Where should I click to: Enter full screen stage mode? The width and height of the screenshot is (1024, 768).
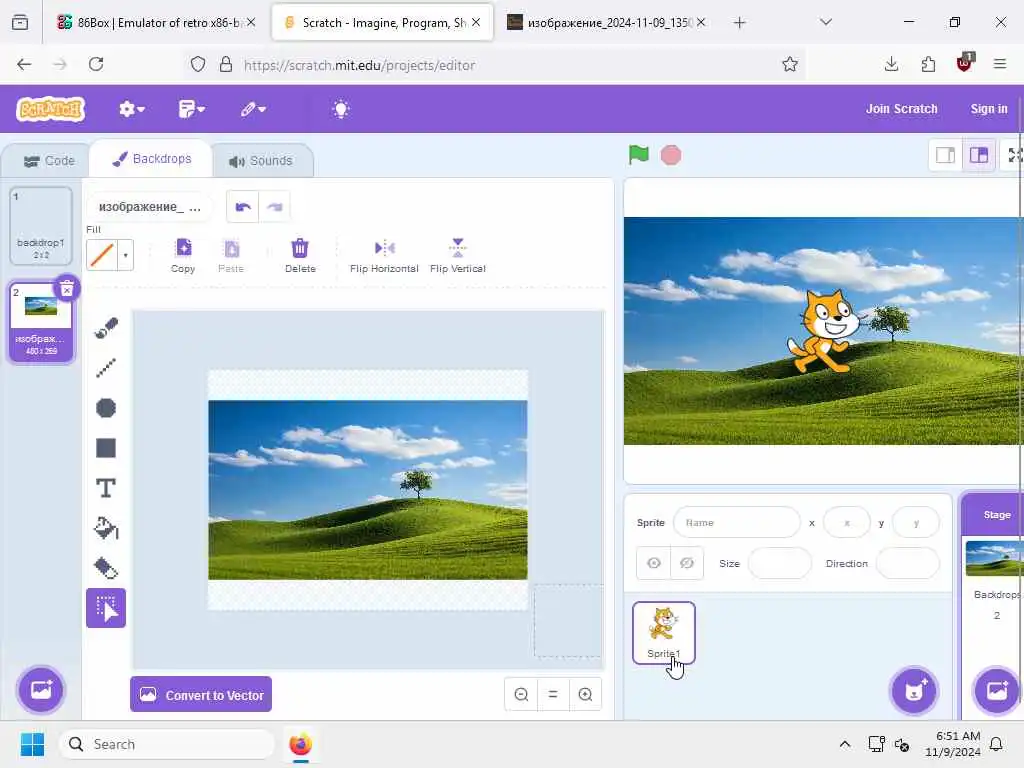pyautogui.click(x=1014, y=155)
